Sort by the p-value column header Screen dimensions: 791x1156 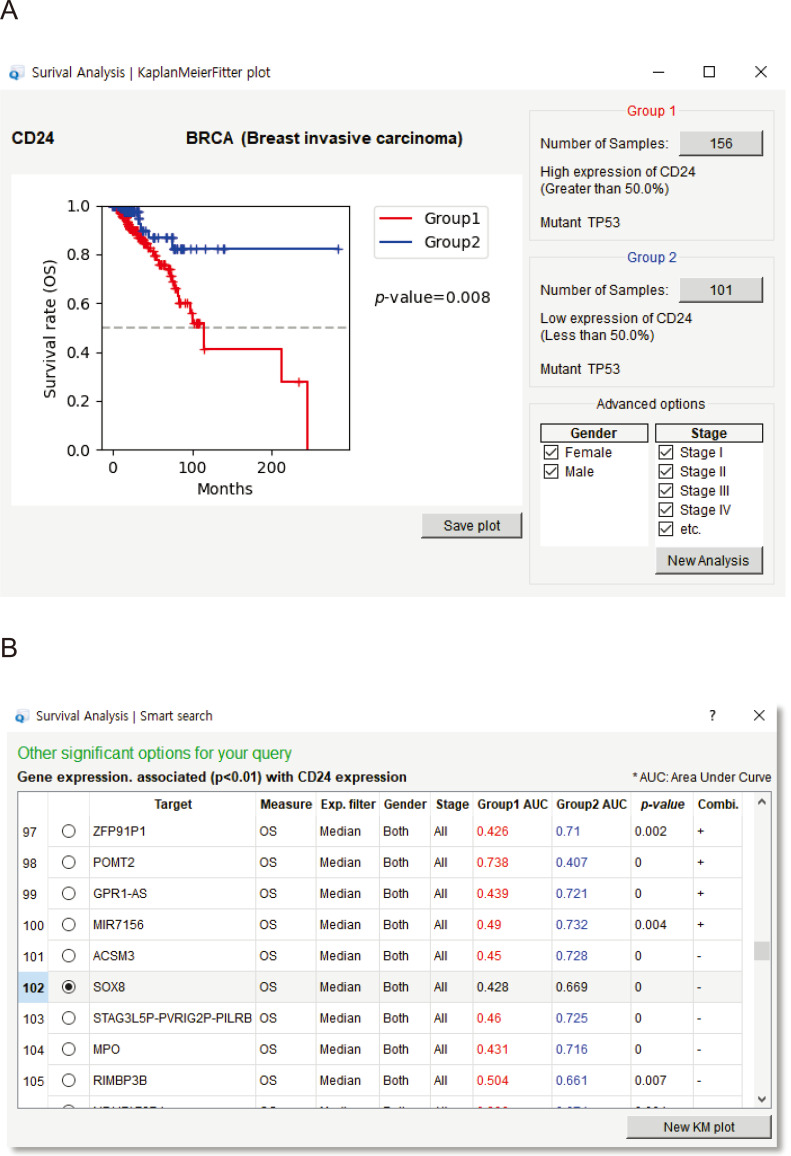(660, 805)
